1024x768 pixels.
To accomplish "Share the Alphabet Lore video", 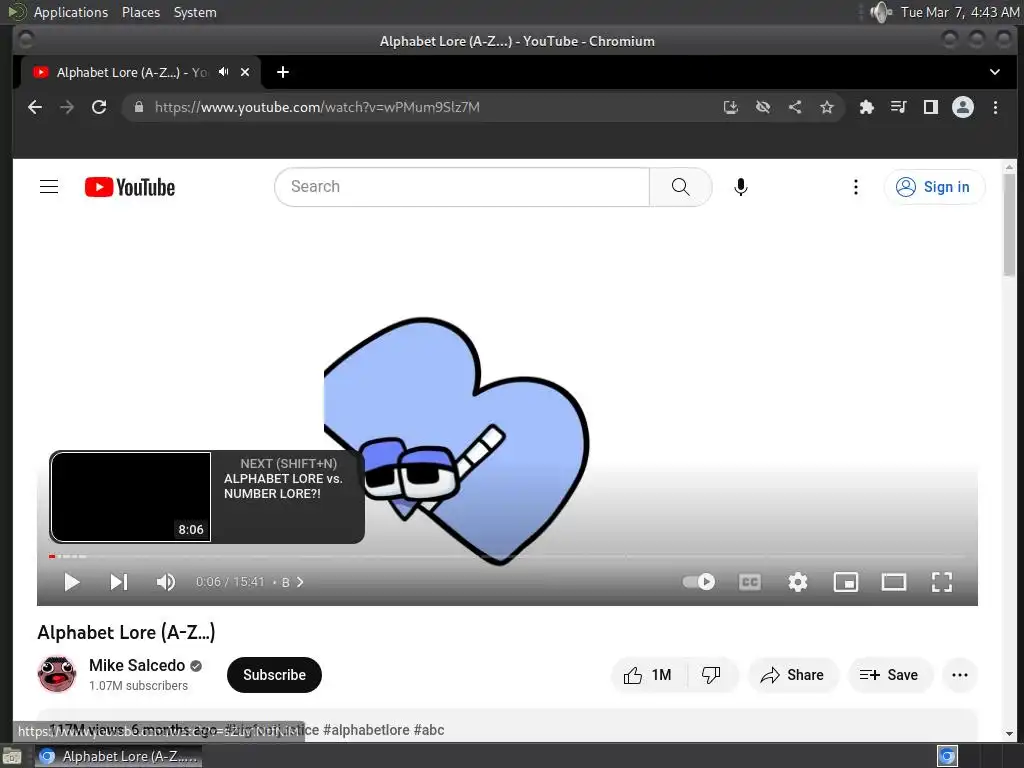I will [793, 675].
